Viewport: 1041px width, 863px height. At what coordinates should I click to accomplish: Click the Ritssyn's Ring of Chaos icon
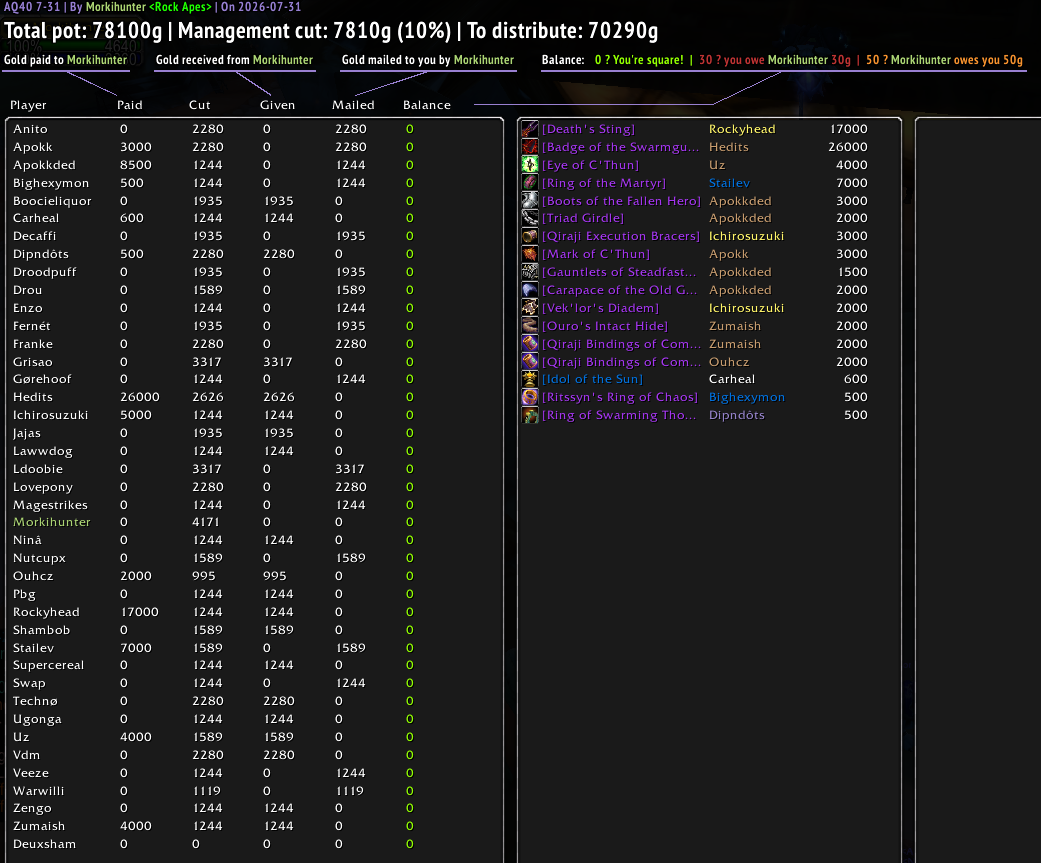530,397
